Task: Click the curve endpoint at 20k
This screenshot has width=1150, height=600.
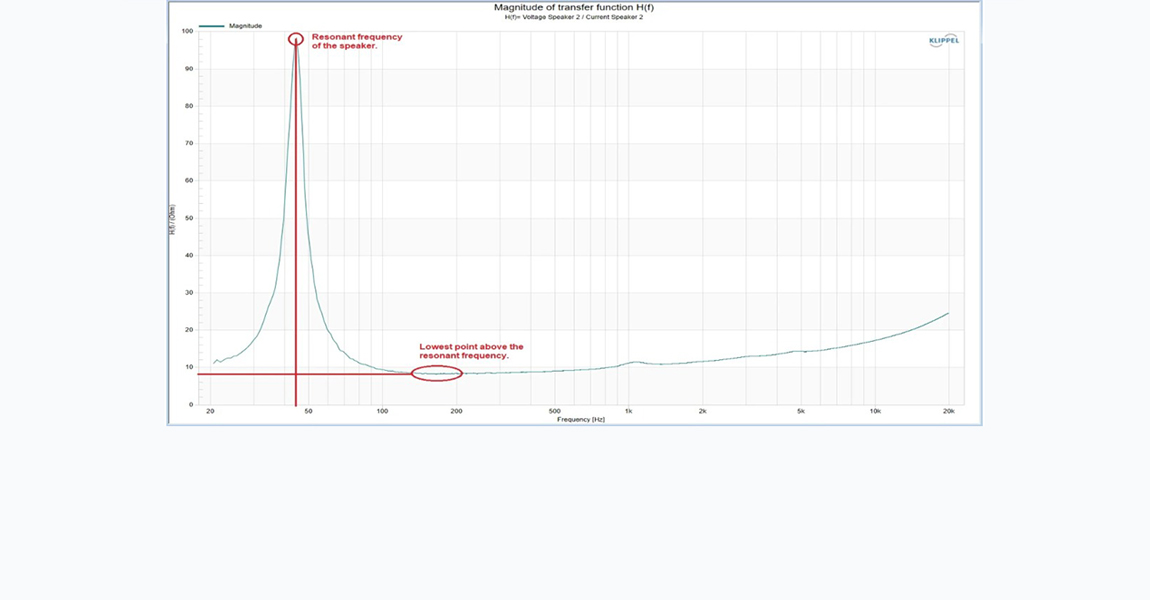Action: [947, 313]
